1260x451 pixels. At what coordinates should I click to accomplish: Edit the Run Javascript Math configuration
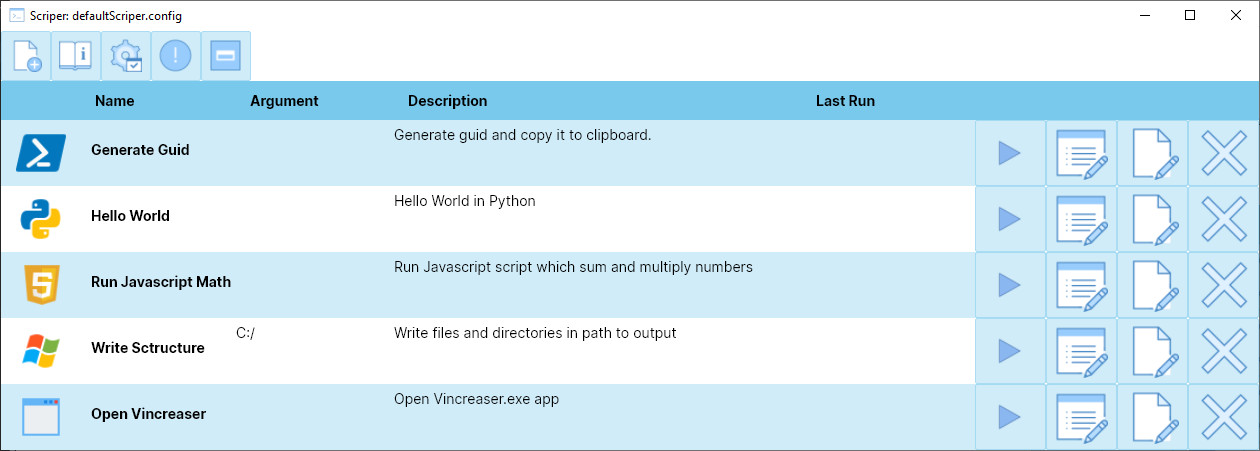point(1081,285)
